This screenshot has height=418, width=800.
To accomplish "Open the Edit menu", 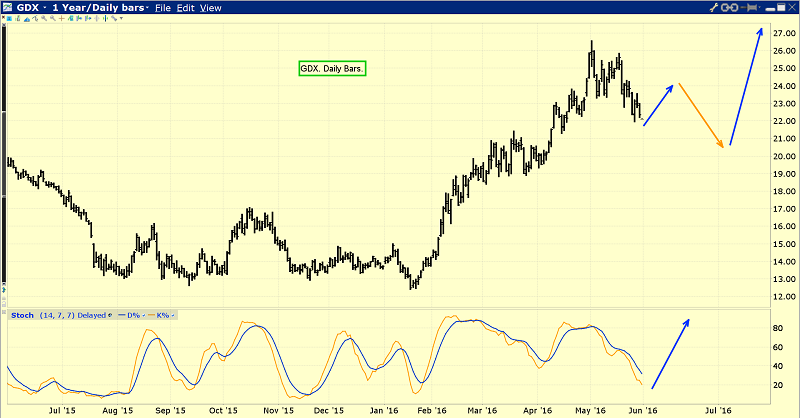I will [x=185, y=8].
